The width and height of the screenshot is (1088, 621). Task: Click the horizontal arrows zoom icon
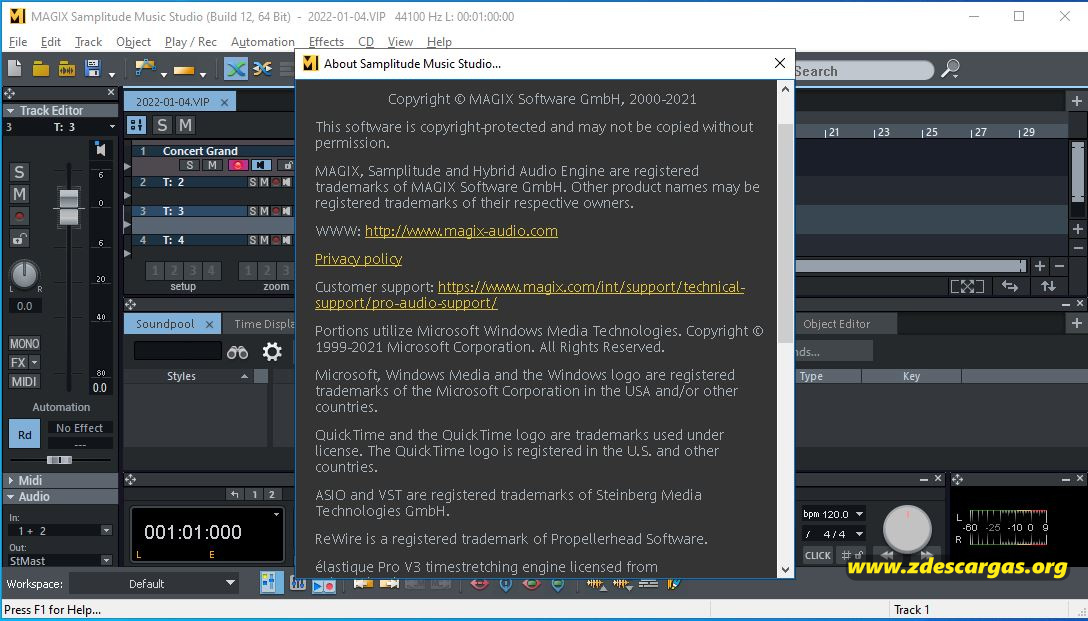click(x=1010, y=286)
